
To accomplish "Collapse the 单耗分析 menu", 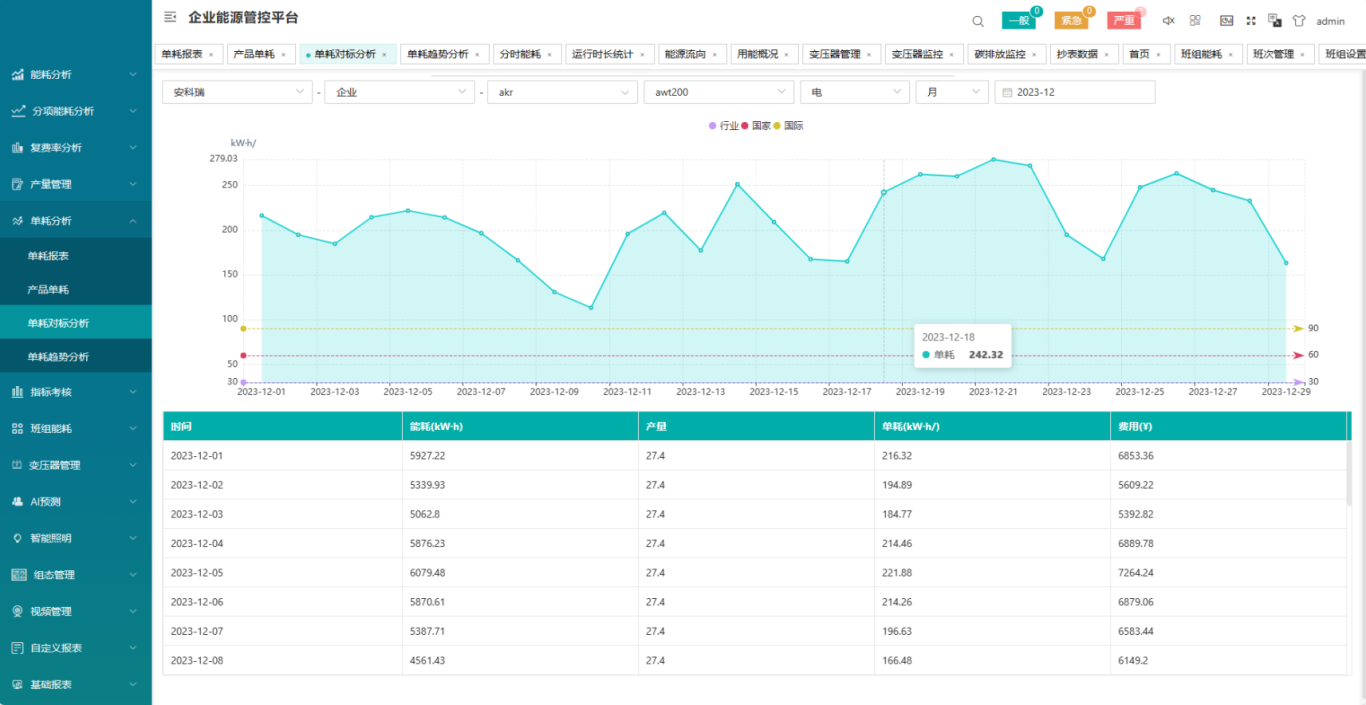I will 76,221.
